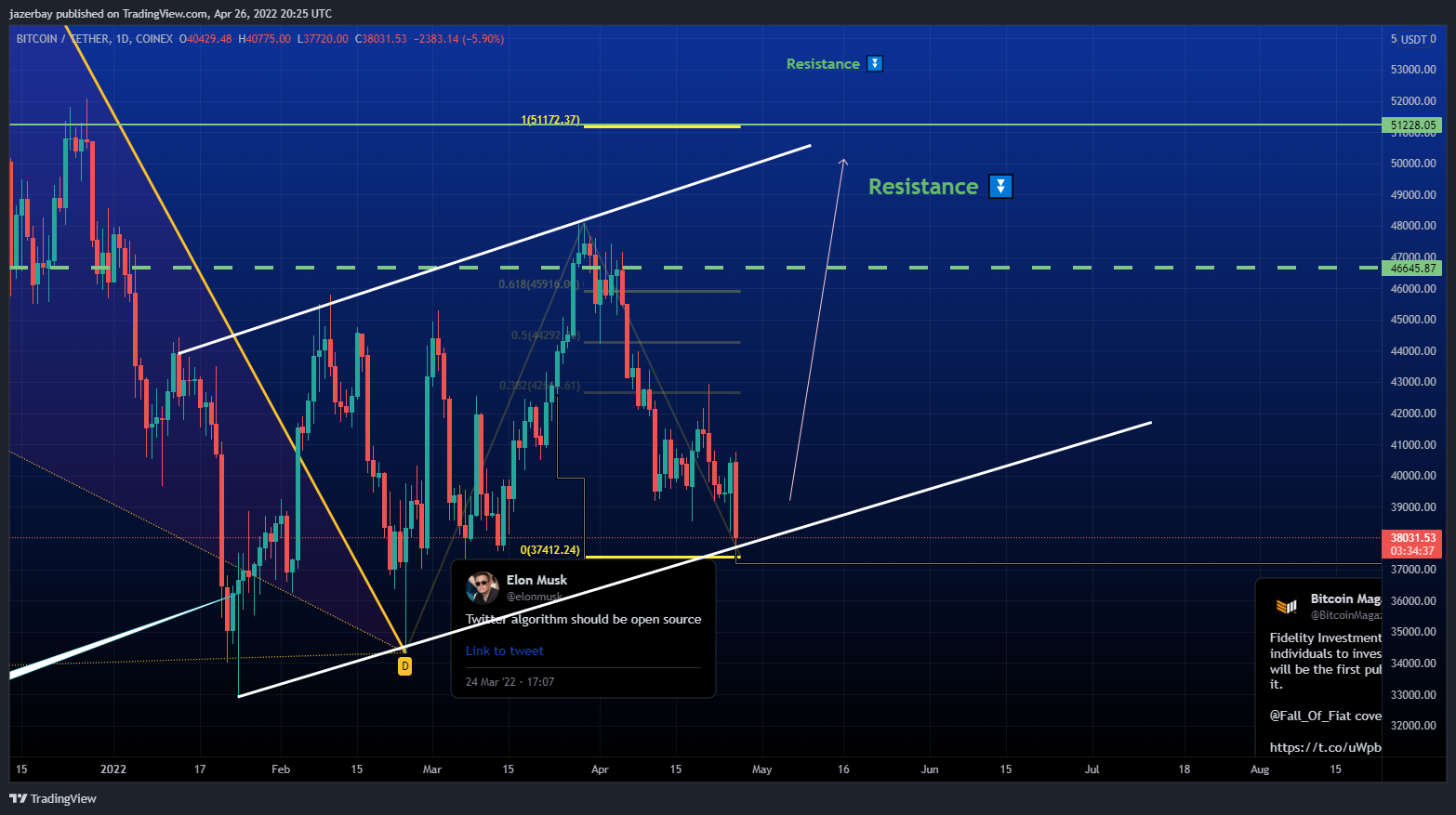Screen dimensions: 1456x815
Task: Click the Fibonacci label 1(51172.37)
Action: [x=550, y=120]
